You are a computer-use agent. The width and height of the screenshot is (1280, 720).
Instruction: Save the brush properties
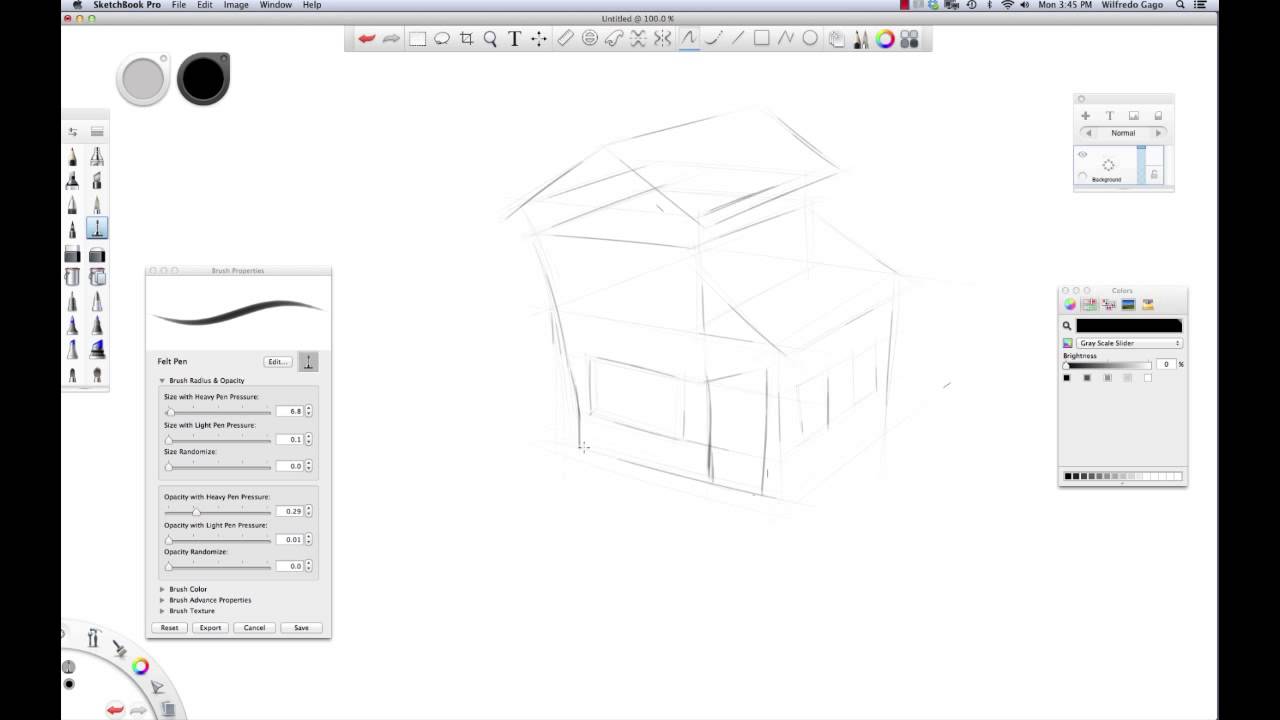[x=301, y=628]
